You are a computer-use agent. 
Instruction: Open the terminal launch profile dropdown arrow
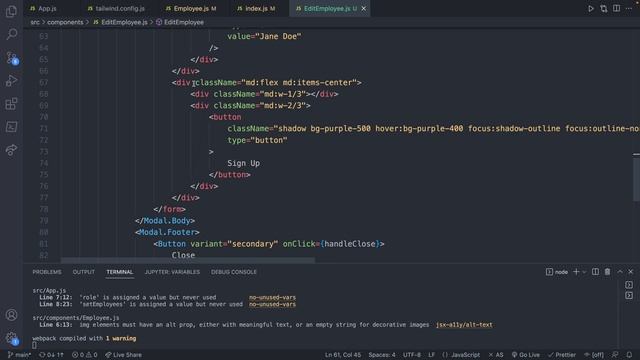tap(584, 272)
